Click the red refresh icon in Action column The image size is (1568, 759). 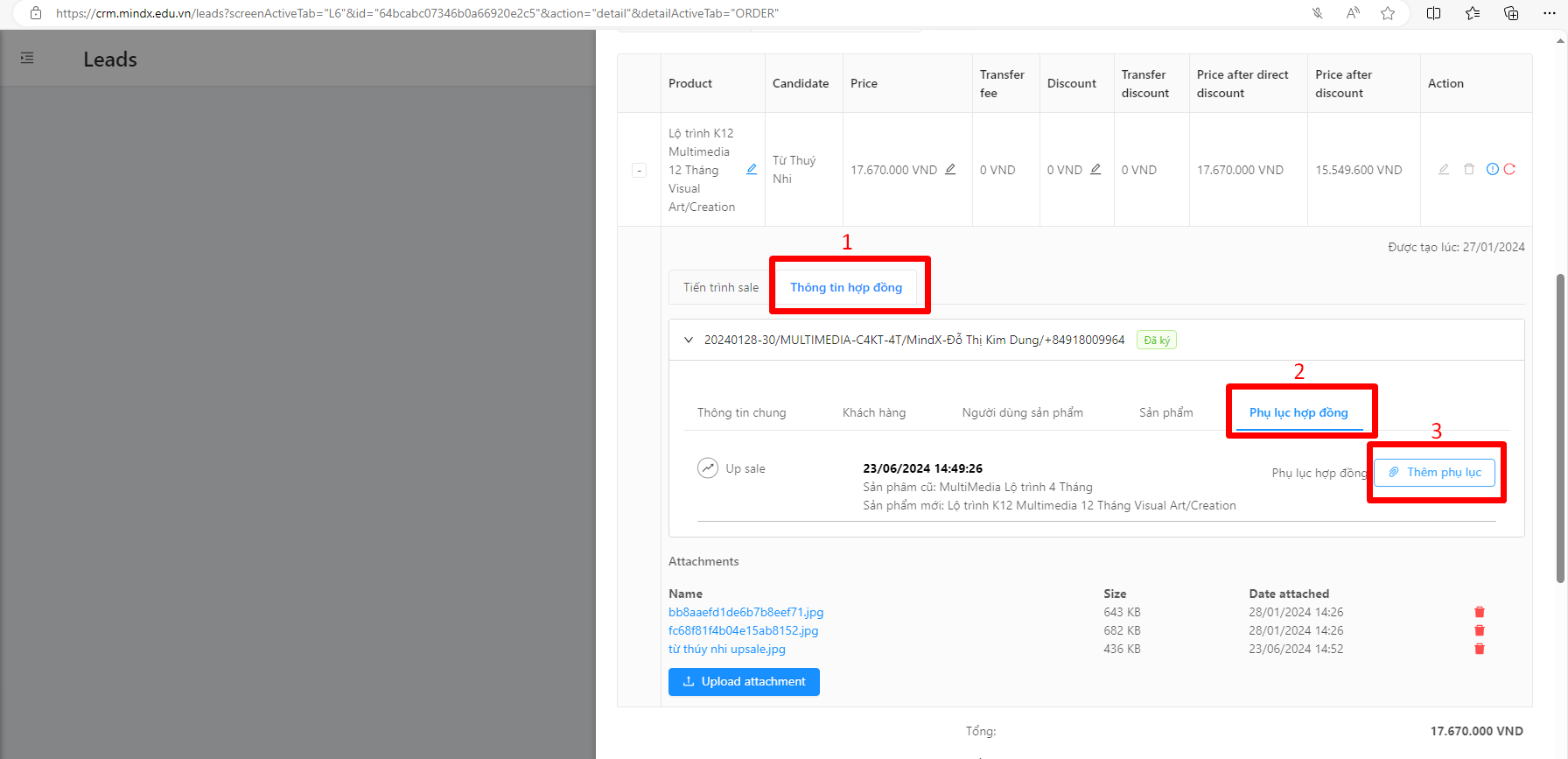click(1509, 169)
